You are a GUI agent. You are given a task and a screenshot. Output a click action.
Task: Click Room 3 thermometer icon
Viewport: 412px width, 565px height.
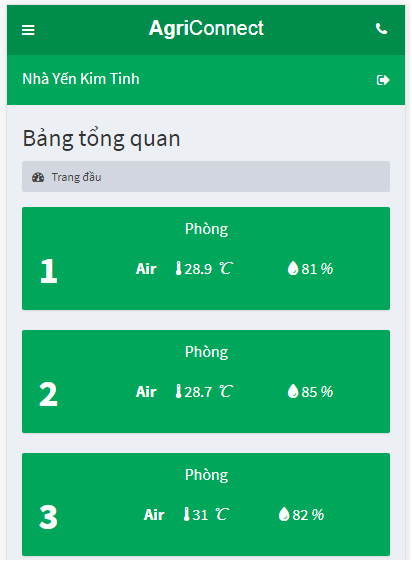click(x=187, y=517)
